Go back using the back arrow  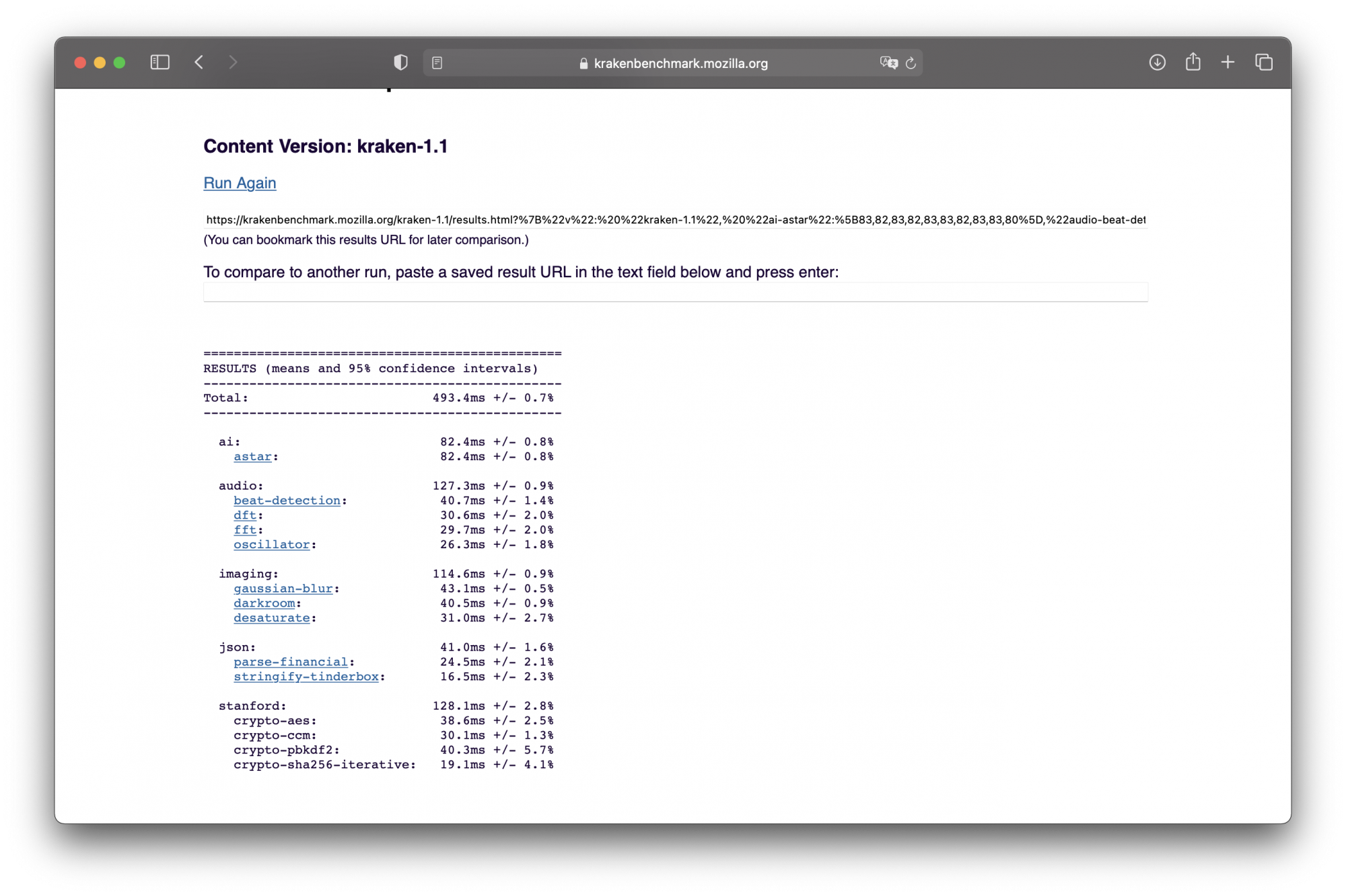coord(199,63)
